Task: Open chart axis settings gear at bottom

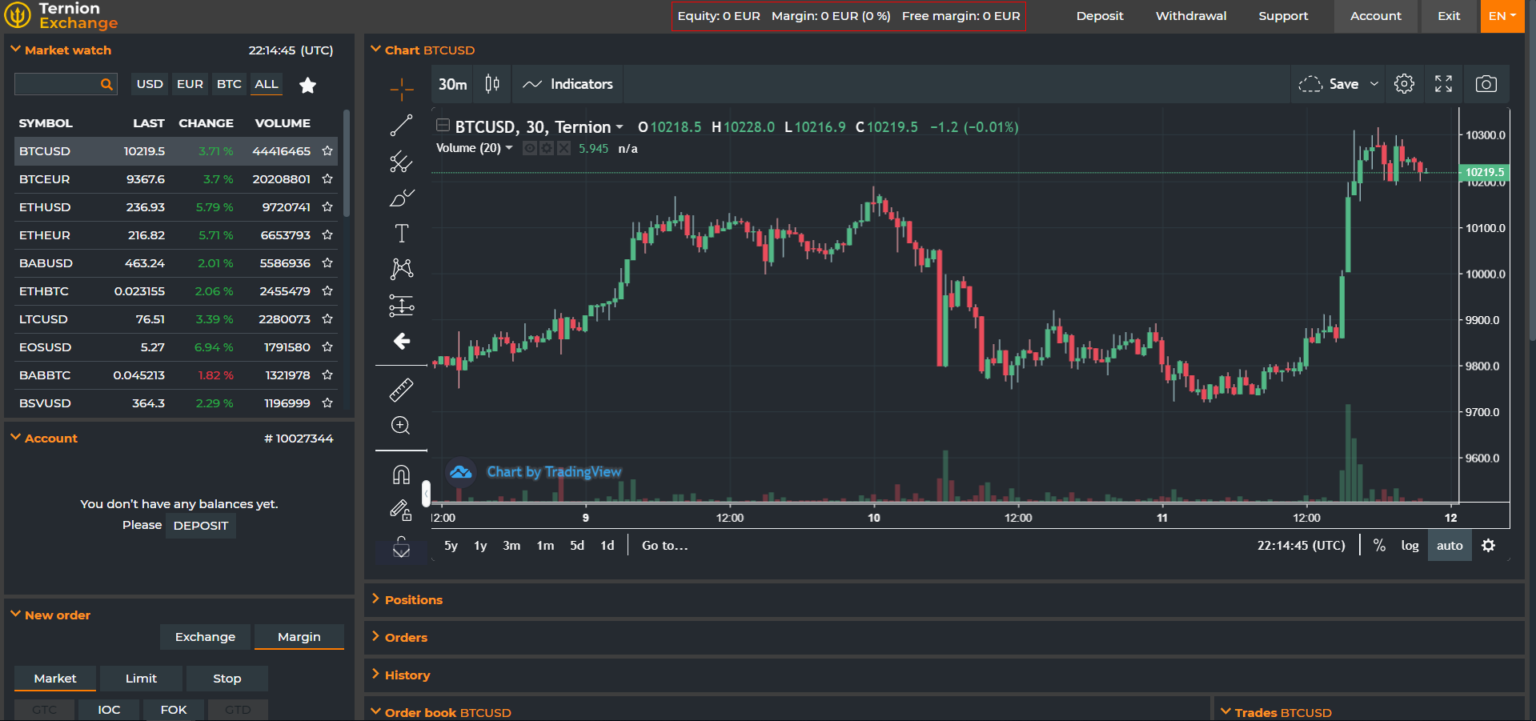Action: tap(1488, 545)
